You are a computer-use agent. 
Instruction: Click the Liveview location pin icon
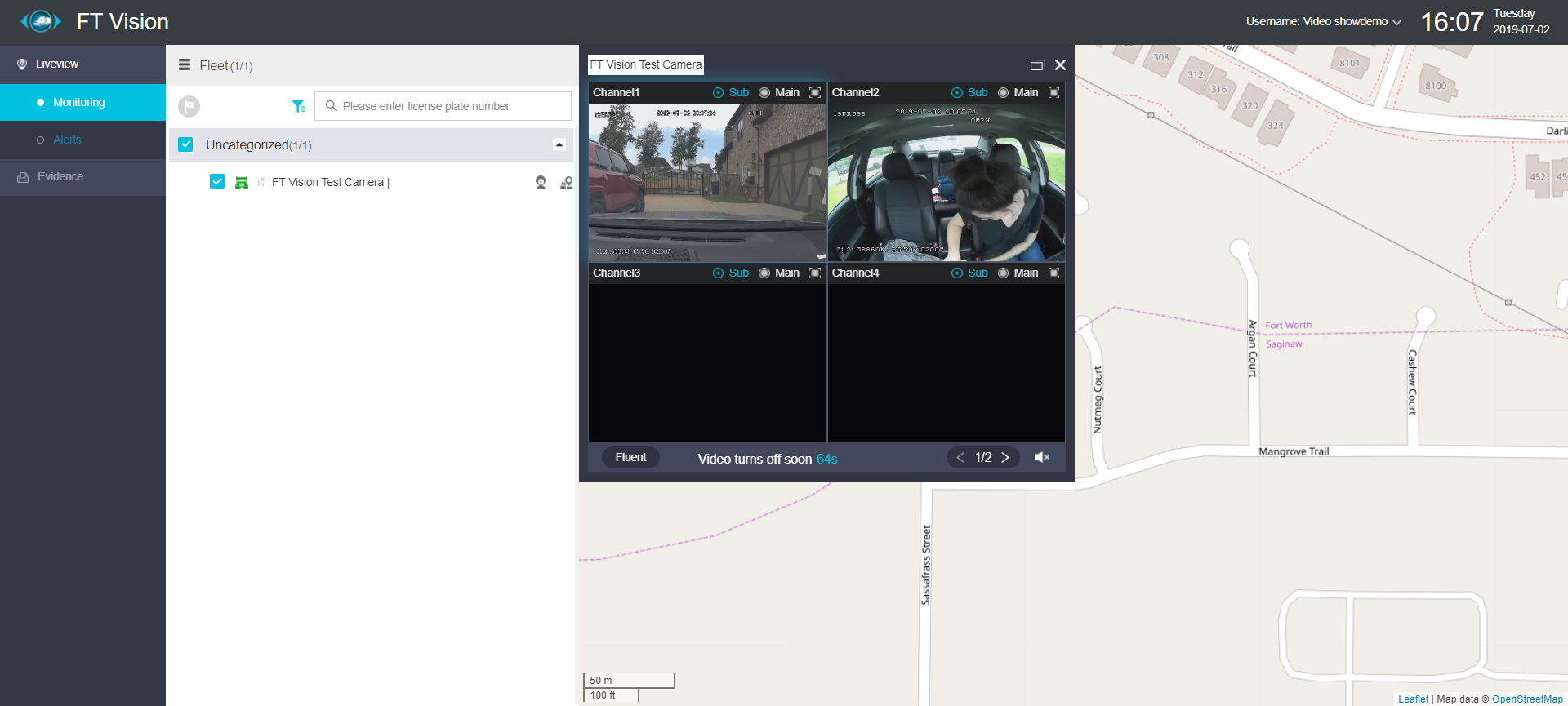[x=22, y=64]
